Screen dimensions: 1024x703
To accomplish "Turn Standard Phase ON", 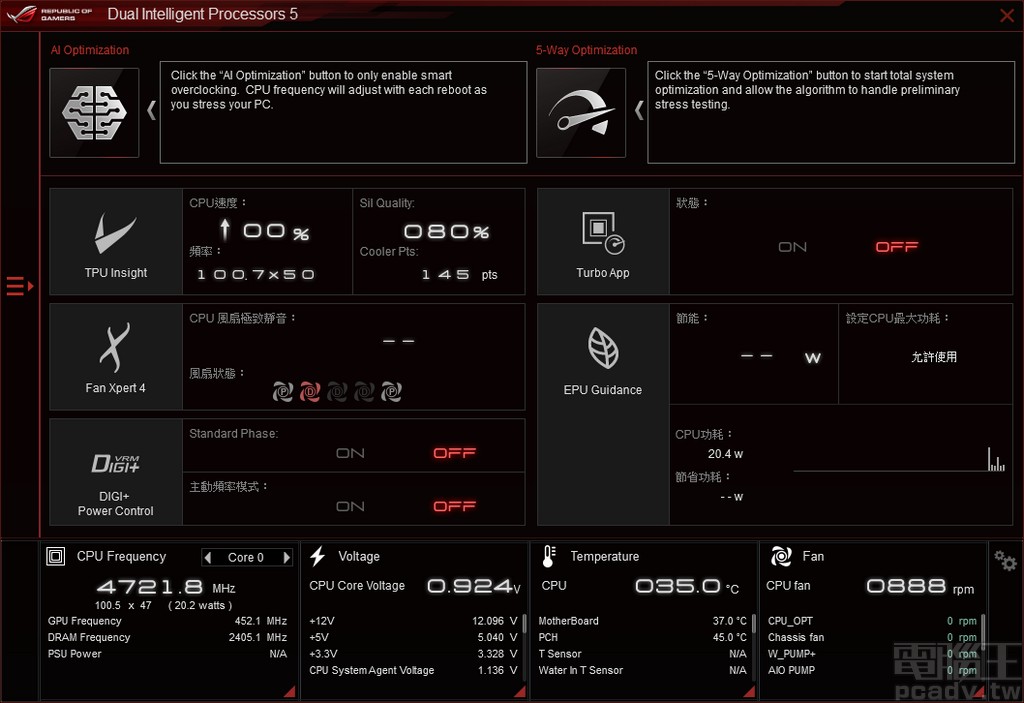I will pos(350,453).
